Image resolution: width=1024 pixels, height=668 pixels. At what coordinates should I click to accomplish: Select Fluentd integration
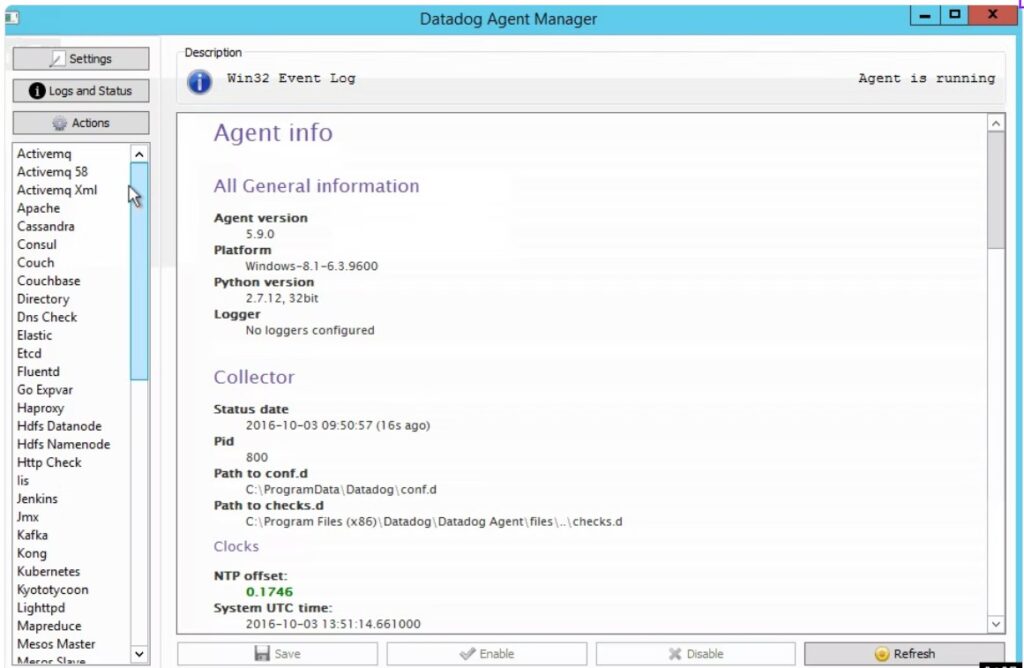point(38,372)
